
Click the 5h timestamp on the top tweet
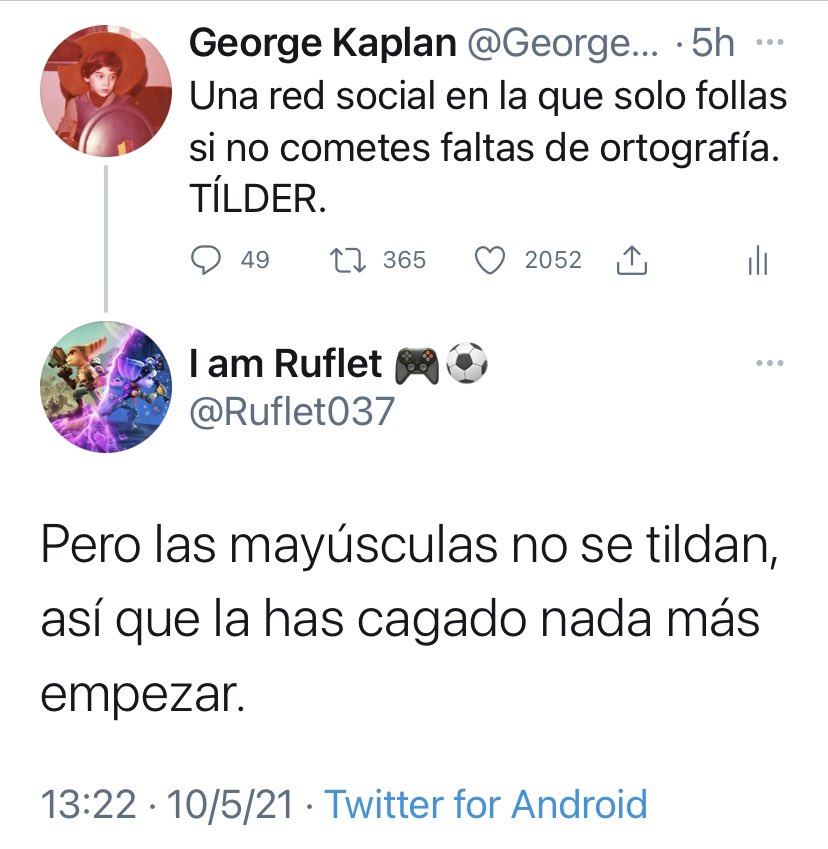(713, 45)
